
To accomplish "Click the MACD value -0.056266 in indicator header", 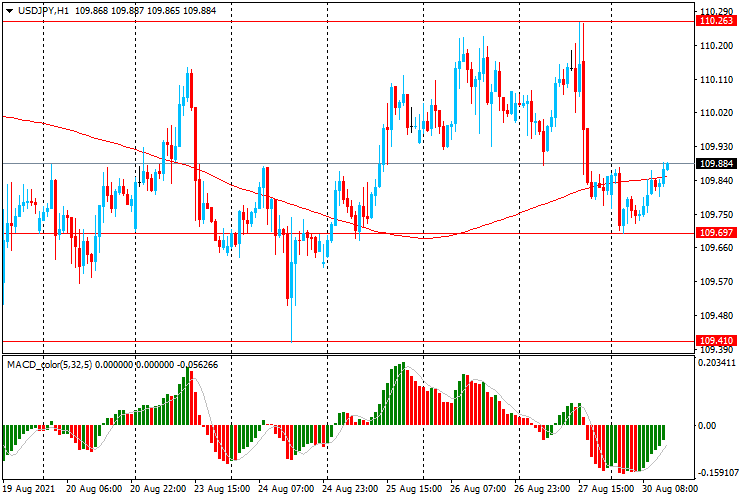I will tap(197, 365).
